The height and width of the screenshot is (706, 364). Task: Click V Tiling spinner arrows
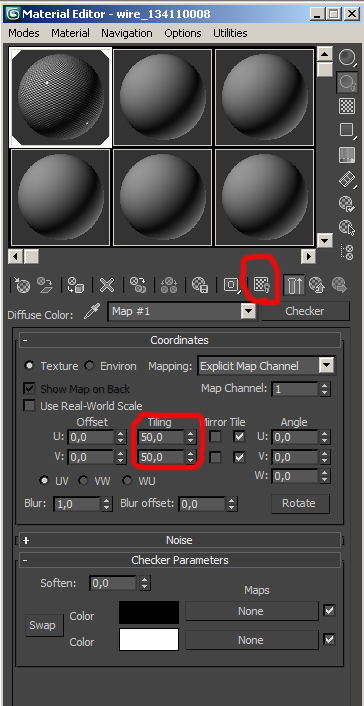click(191, 457)
